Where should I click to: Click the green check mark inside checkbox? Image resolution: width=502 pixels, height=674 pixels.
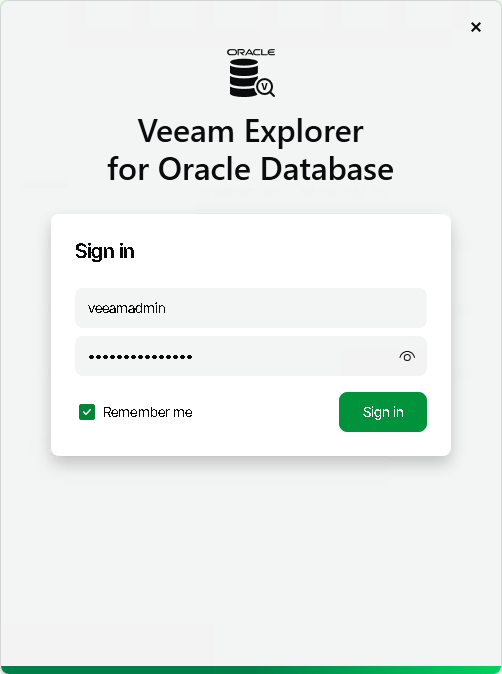pos(87,412)
